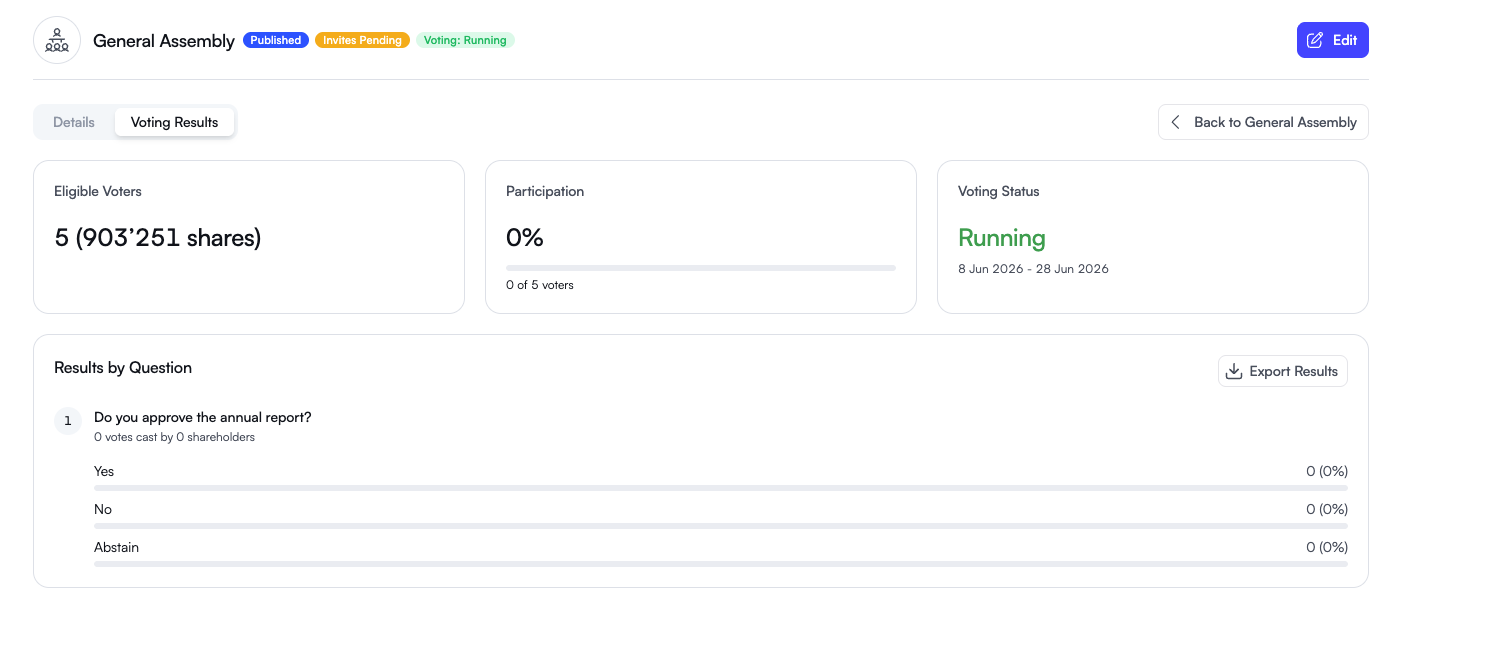Click the Eligible Voters label
The width and height of the screenshot is (1498, 656).
tap(98, 191)
